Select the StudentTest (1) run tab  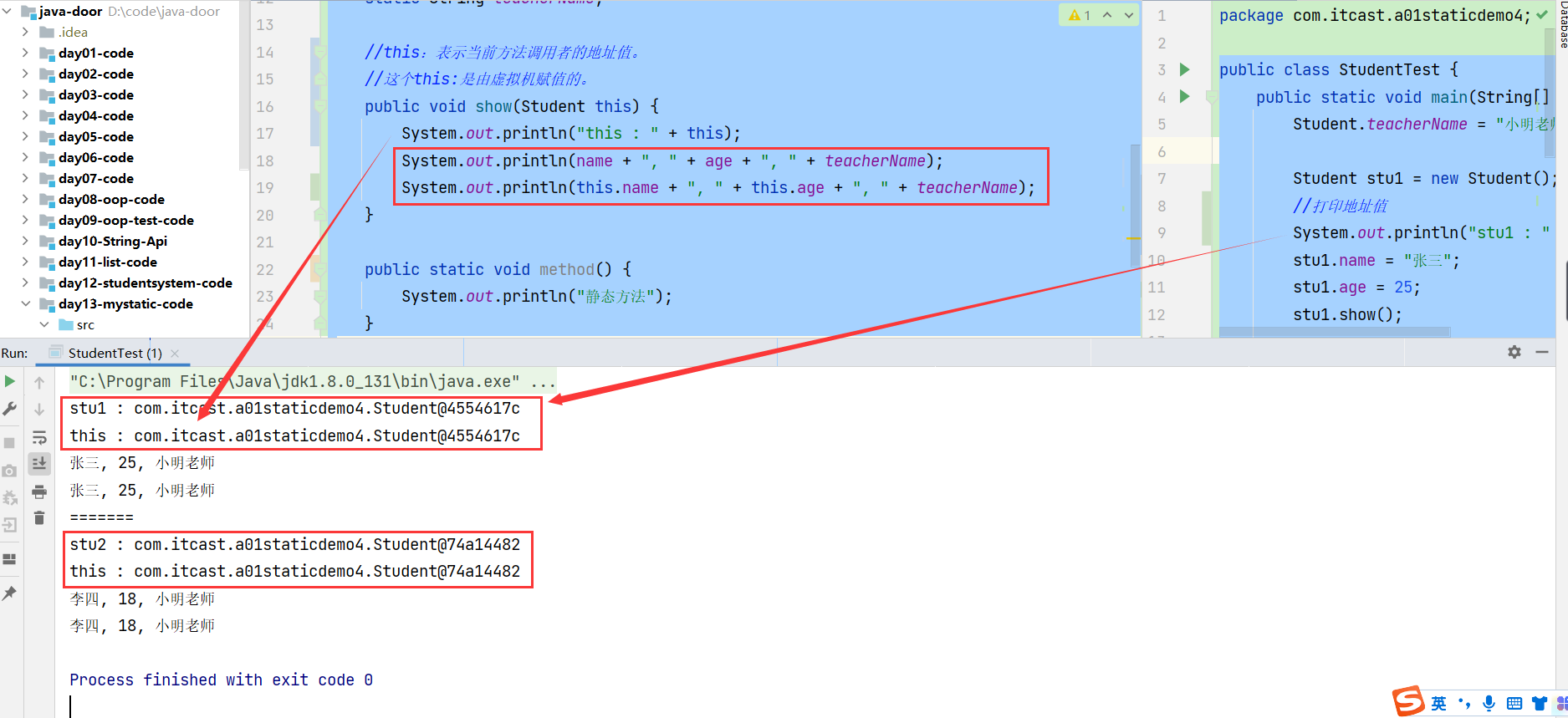pyautogui.click(x=115, y=354)
